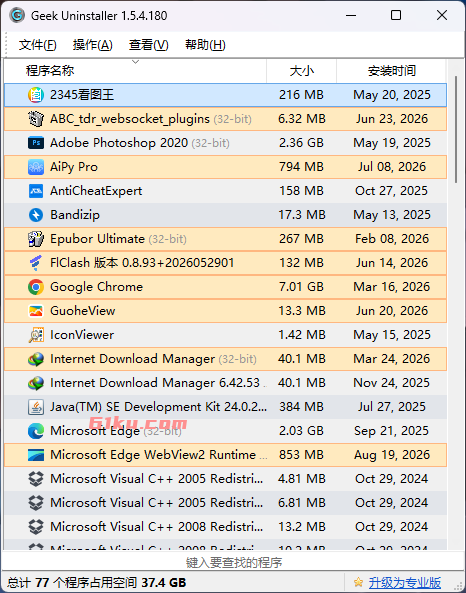Image resolution: width=466 pixels, height=593 pixels.
Task: Click the 384 MB size cell
Action: click(x=301, y=407)
